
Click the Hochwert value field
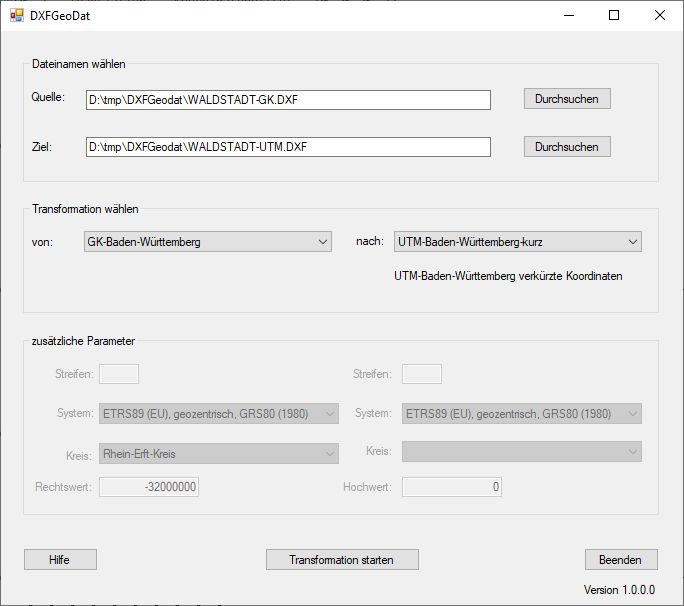[x=451, y=487]
